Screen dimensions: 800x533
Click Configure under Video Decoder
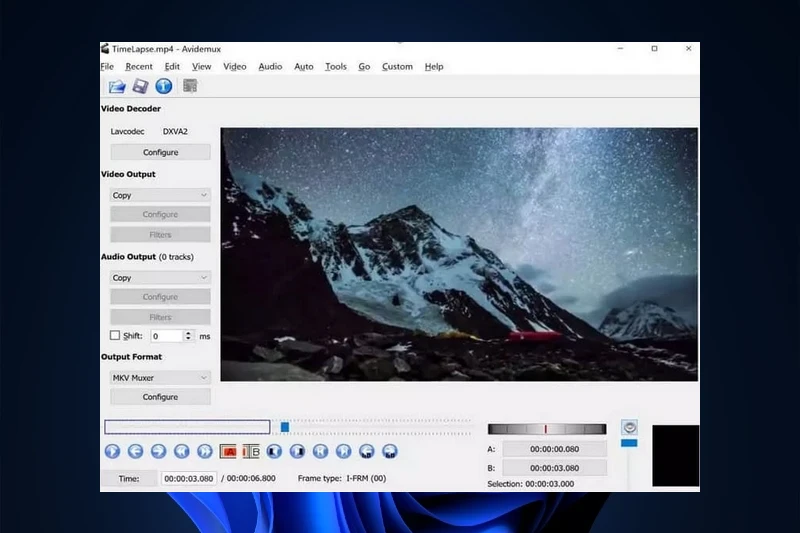160,152
